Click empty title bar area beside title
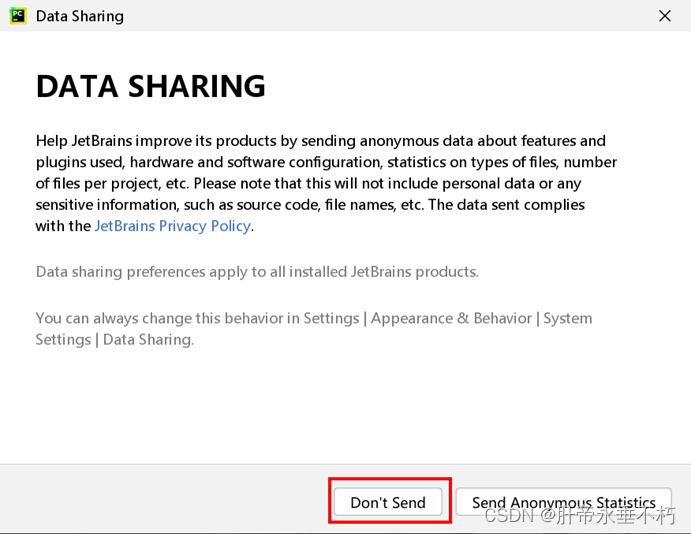The width and height of the screenshot is (691, 534). 388,16
